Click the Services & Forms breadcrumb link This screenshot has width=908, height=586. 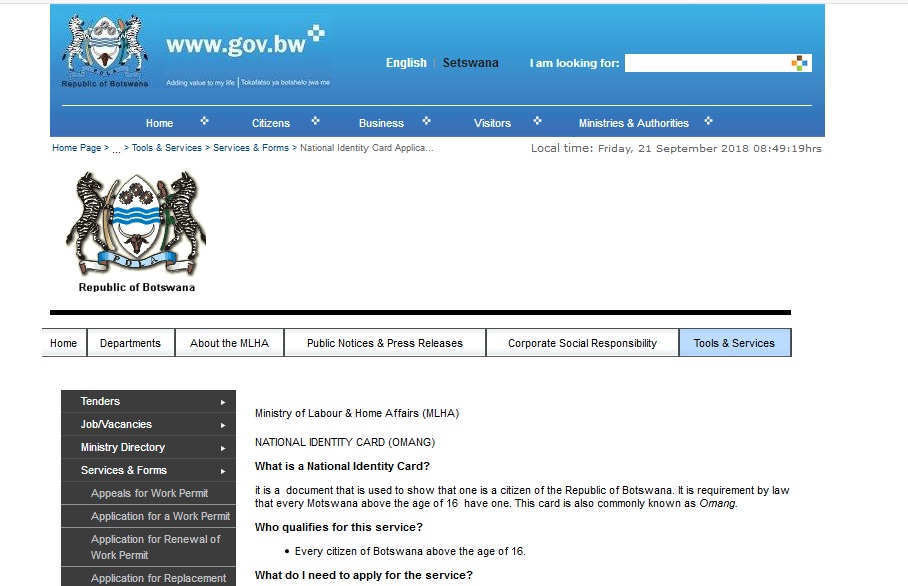250,148
